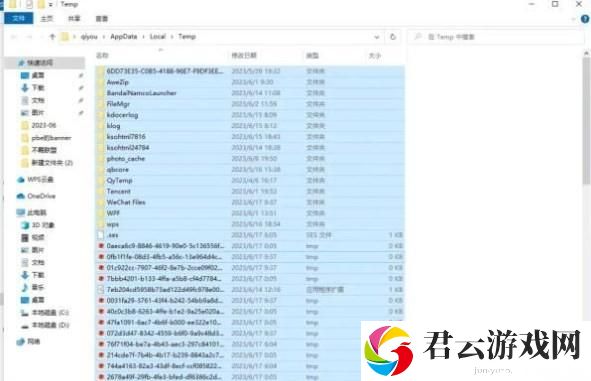Open the File menu tab
The width and height of the screenshot is (591, 381).
[19, 18]
